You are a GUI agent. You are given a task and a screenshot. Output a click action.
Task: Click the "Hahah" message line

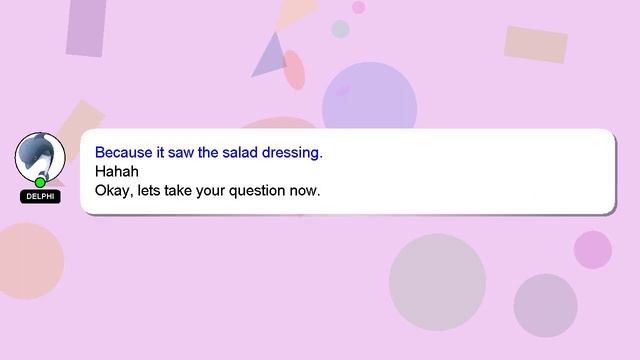(117, 171)
